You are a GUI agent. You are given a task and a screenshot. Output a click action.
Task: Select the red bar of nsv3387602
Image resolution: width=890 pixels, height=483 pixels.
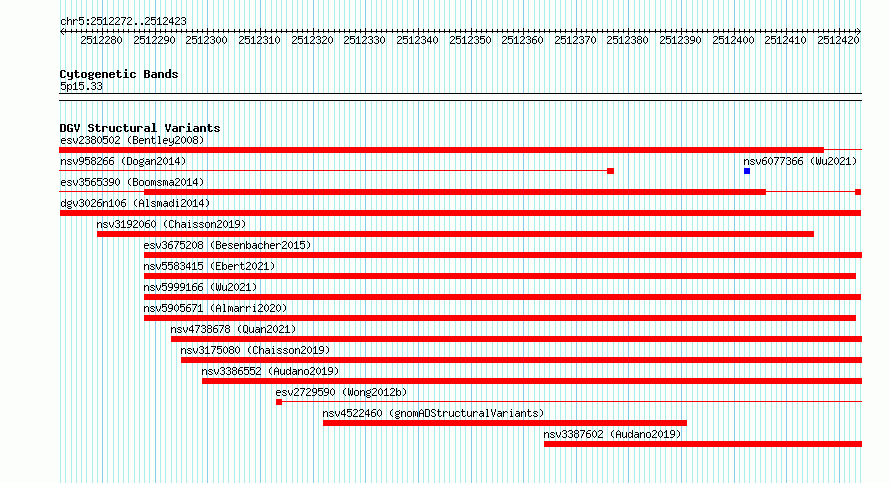coord(703,444)
